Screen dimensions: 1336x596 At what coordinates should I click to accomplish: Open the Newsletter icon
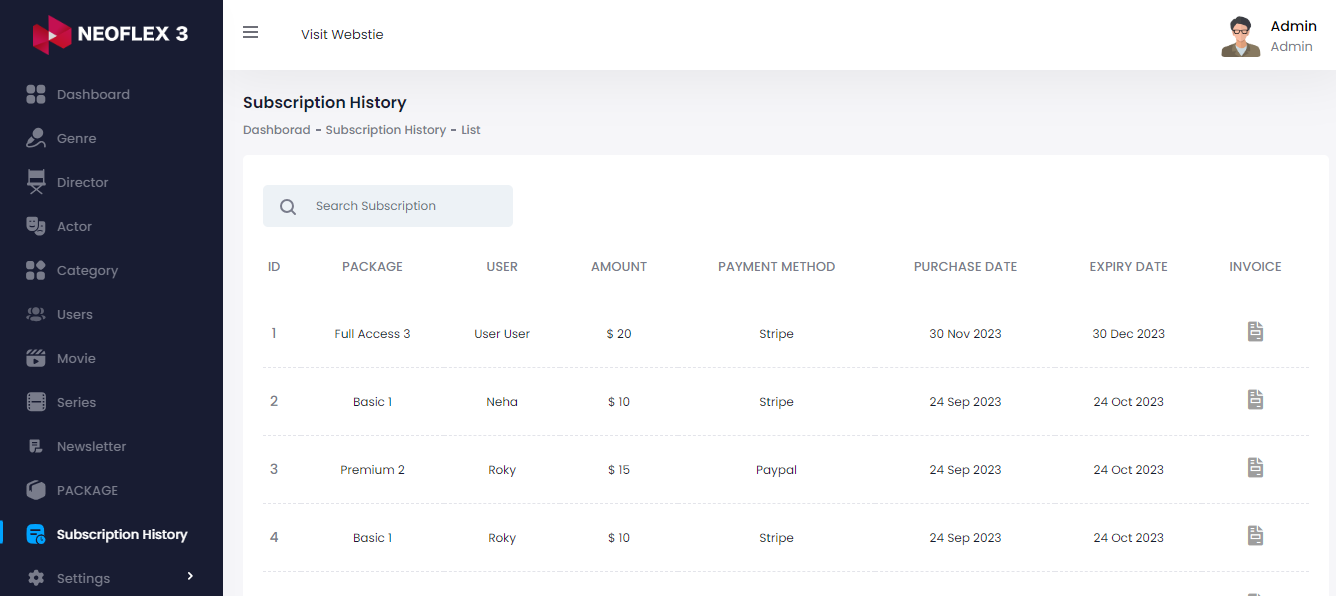pos(36,446)
